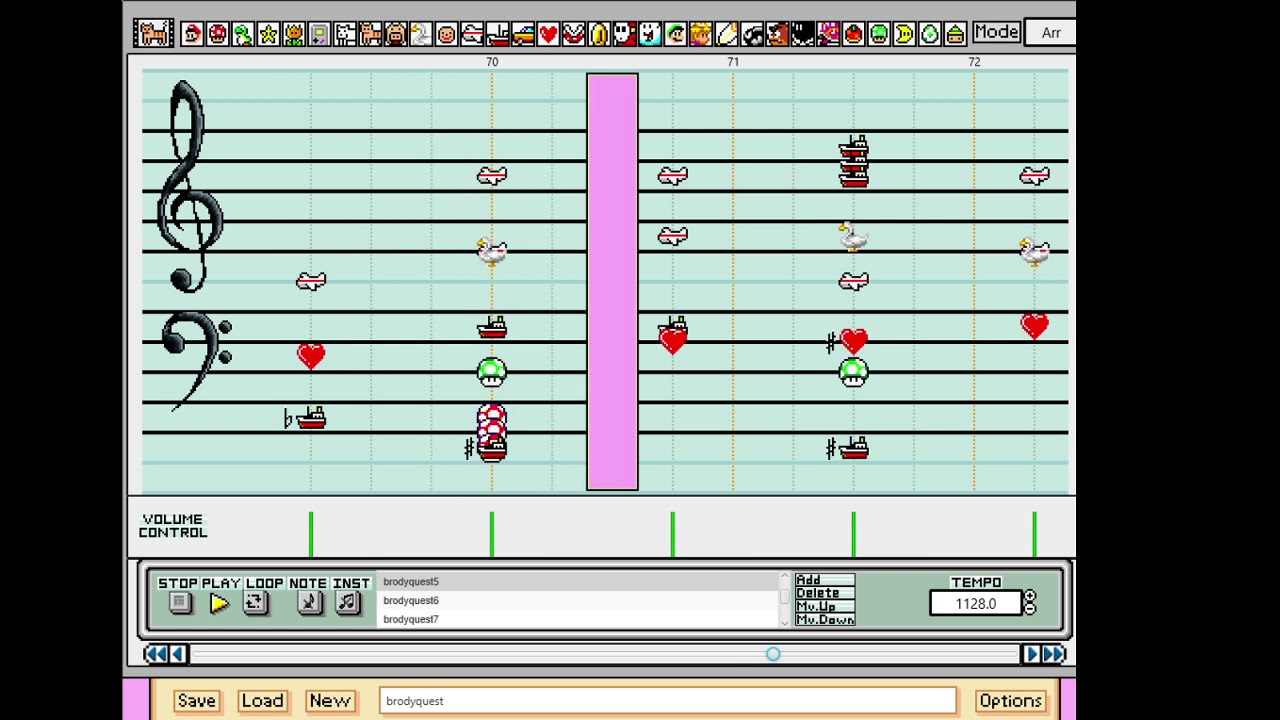The image size is (1280, 720).
Task: Select the white dog instrument
Action: pyautogui.click(x=345, y=34)
